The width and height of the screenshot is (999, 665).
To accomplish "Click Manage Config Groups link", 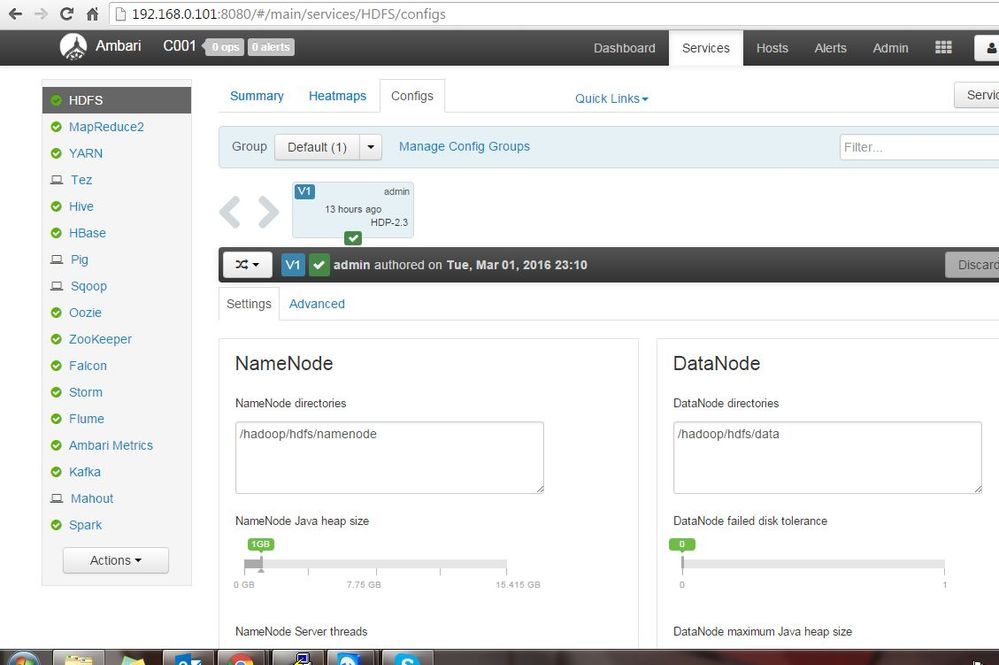I will coord(464,147).
